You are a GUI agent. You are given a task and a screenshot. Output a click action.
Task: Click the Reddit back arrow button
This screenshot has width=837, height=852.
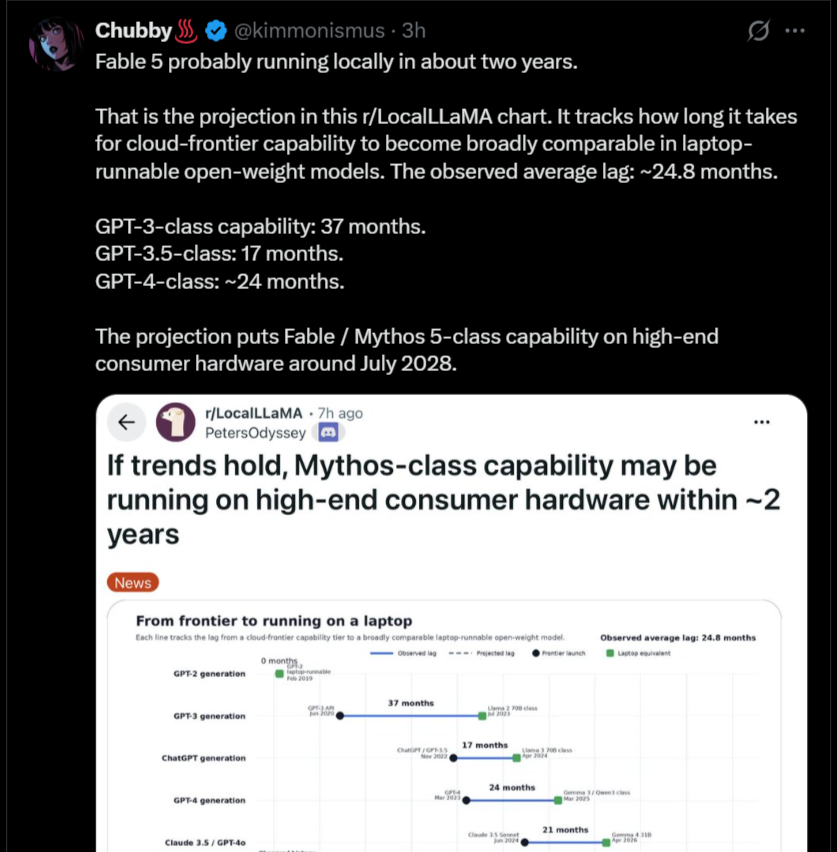pyautogui.click(x=127, y=422)
